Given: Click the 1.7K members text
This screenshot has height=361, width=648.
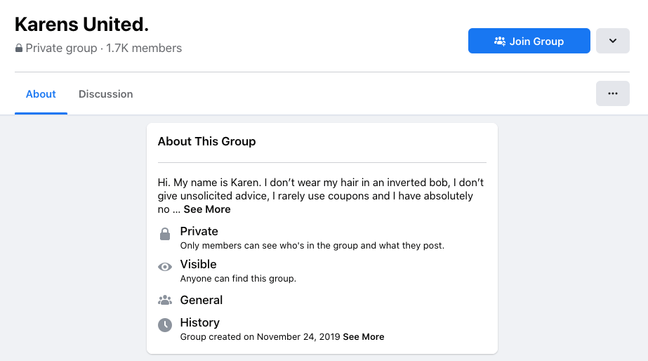Looking at the screenshot, I should pyautogui.click(x=144, y=48).
